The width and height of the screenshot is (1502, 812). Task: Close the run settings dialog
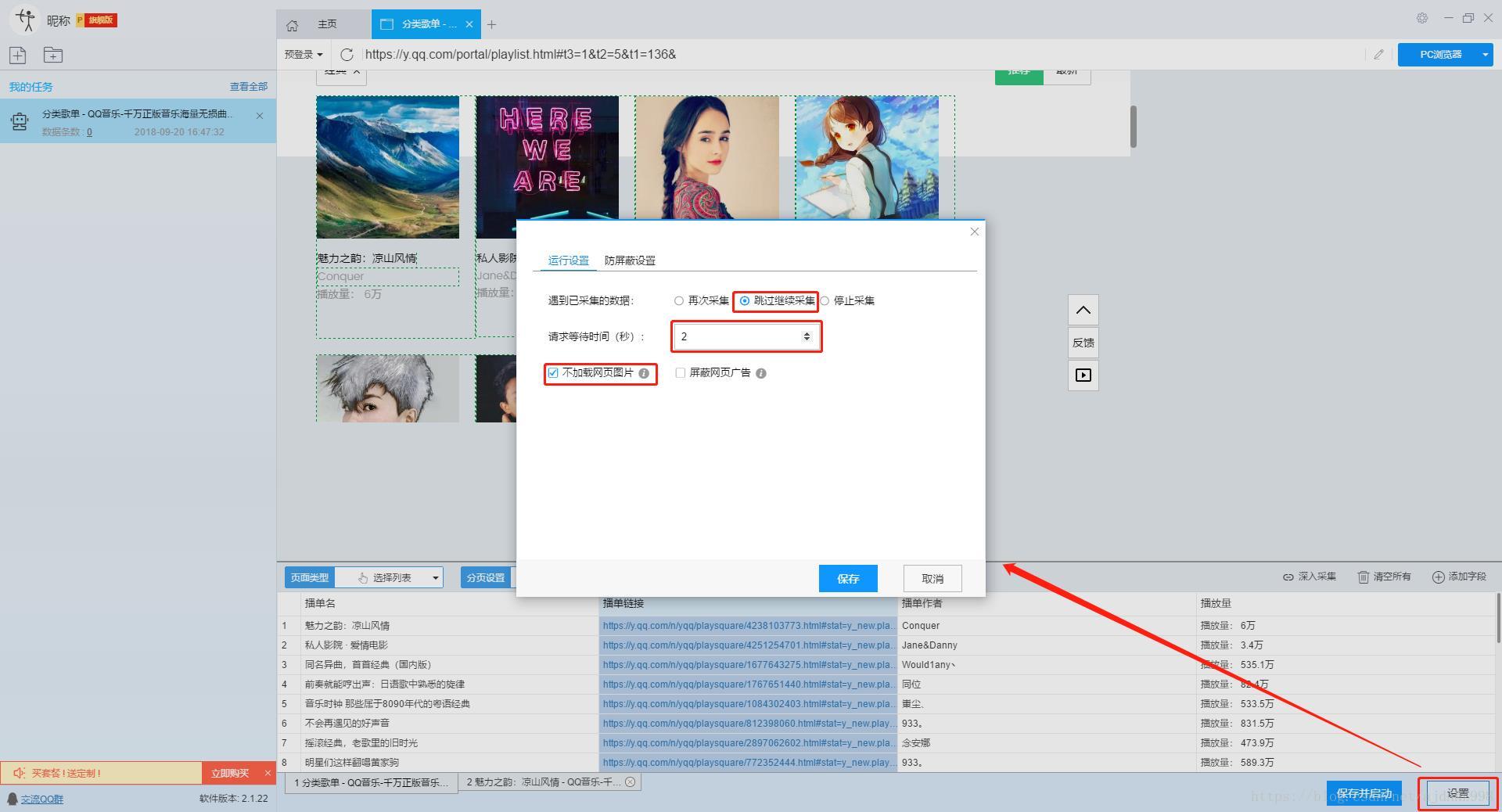click(x=974, y=232)
